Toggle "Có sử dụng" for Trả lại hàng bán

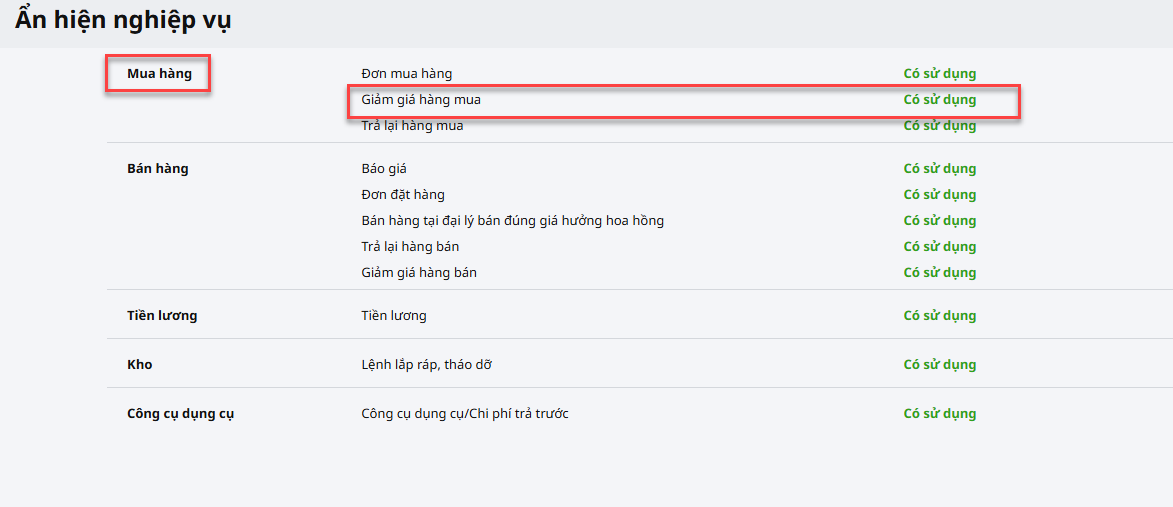point(939,247)
